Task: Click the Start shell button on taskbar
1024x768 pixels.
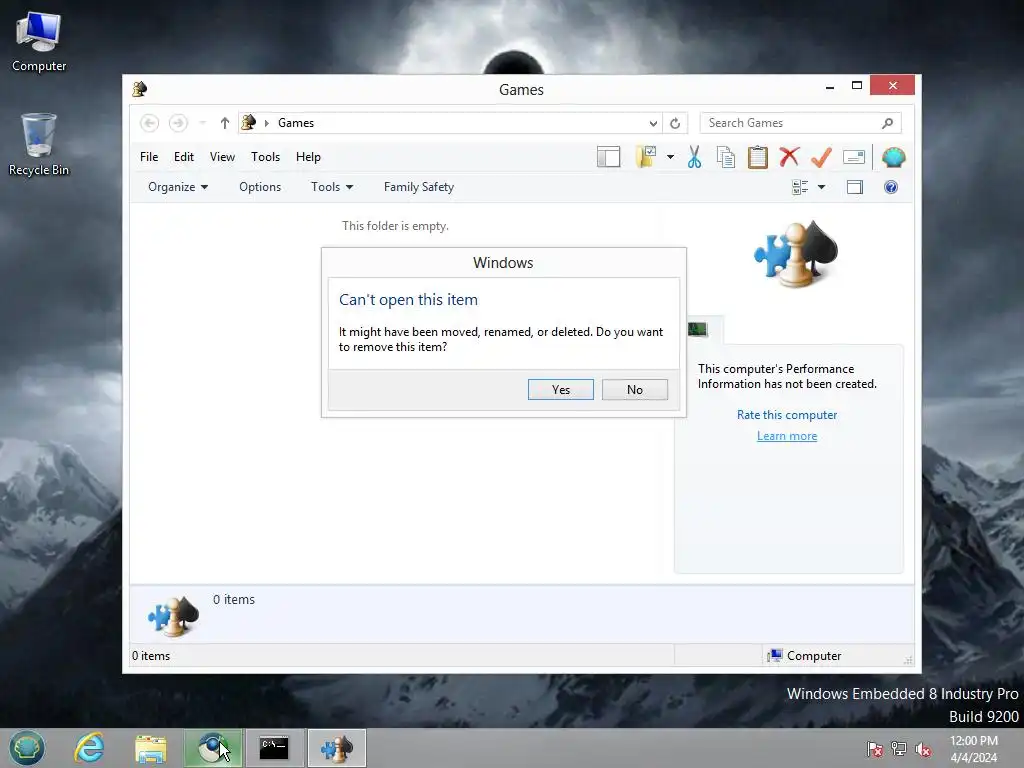Action: pos(27,748)
